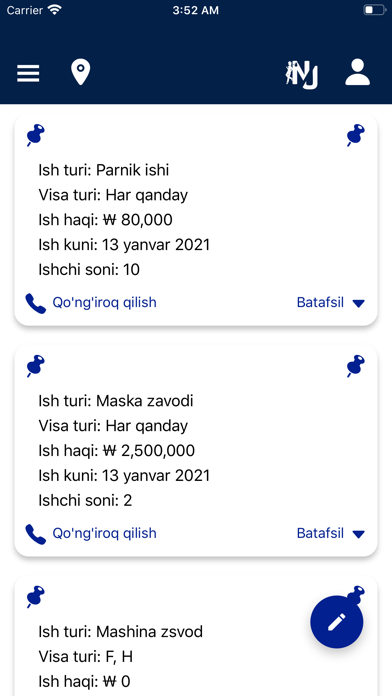Open the user profile icon

[x=357, y=72]
